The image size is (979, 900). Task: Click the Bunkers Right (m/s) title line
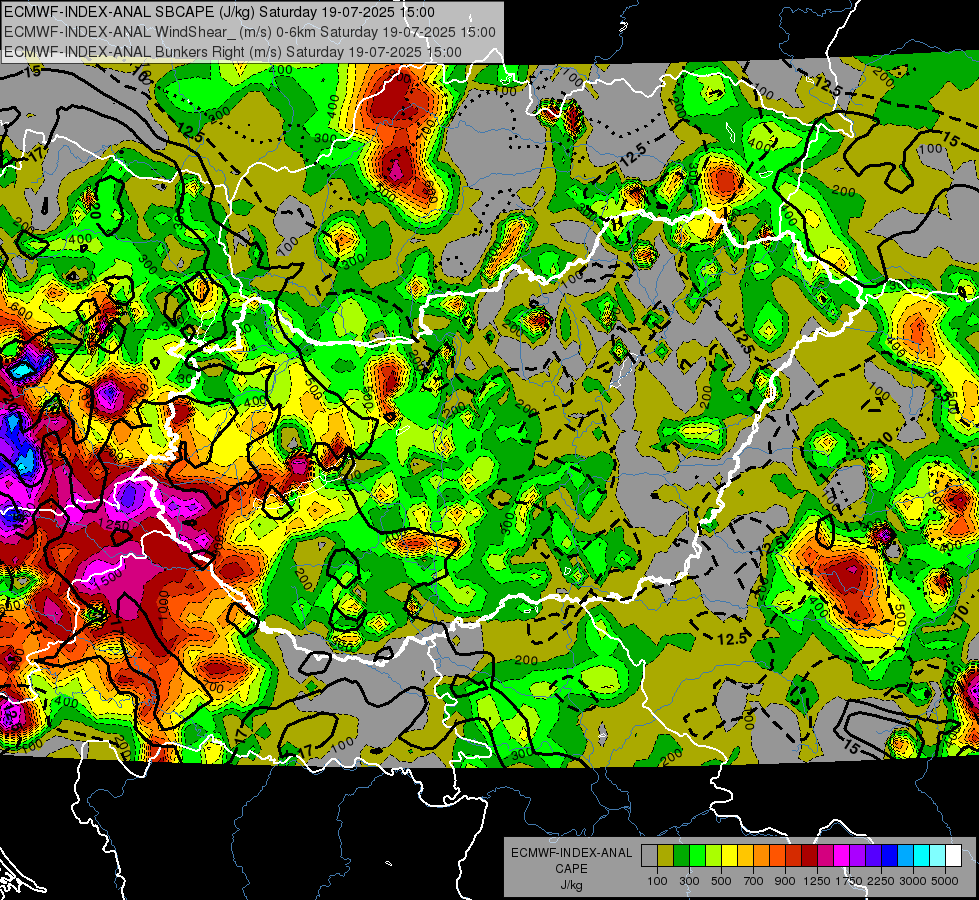coord(233,52)
